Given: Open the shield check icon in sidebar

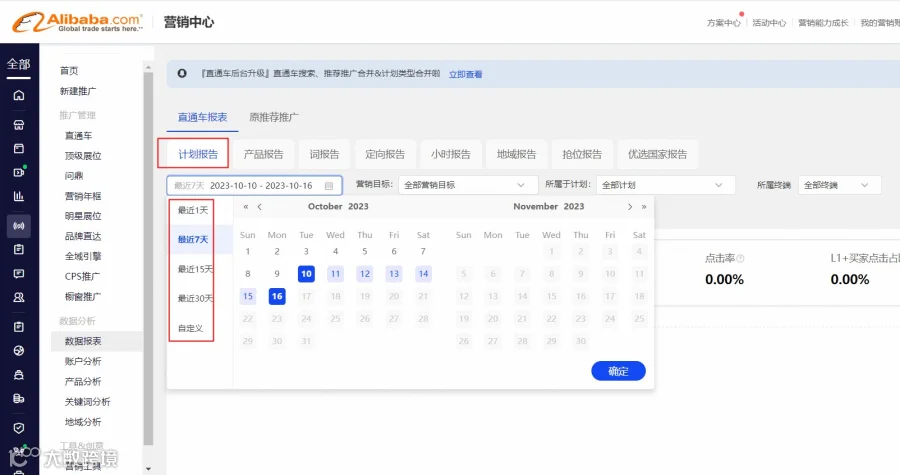Looking at the screenshot, I should point(19,428).
